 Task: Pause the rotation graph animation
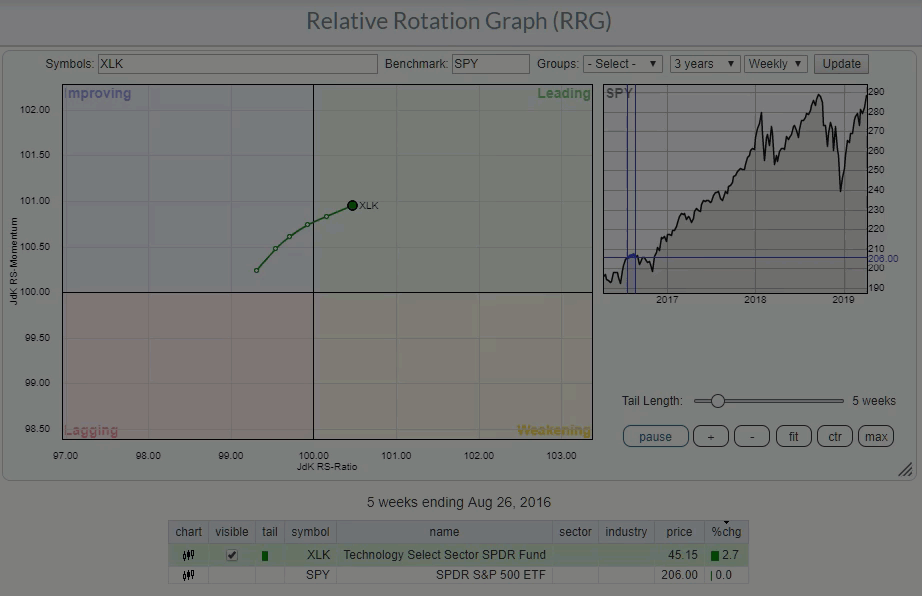(655, 437)
